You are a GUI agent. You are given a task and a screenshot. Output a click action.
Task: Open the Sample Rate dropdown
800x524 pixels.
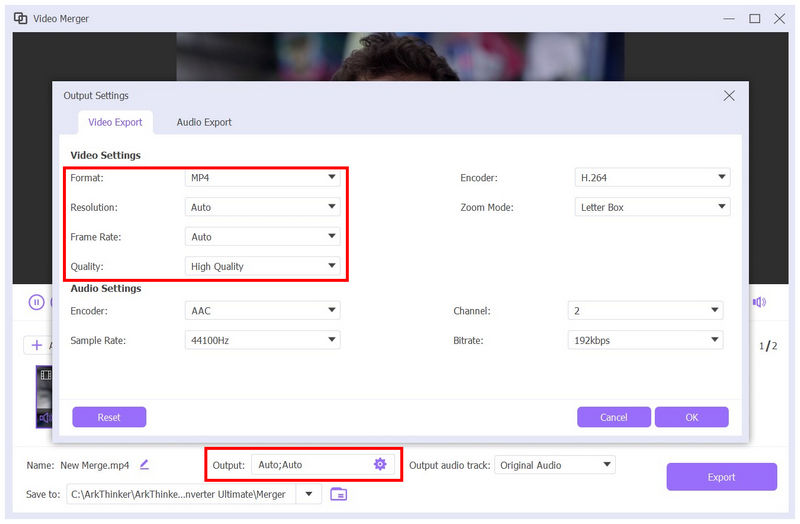click(x=262, y=340)
